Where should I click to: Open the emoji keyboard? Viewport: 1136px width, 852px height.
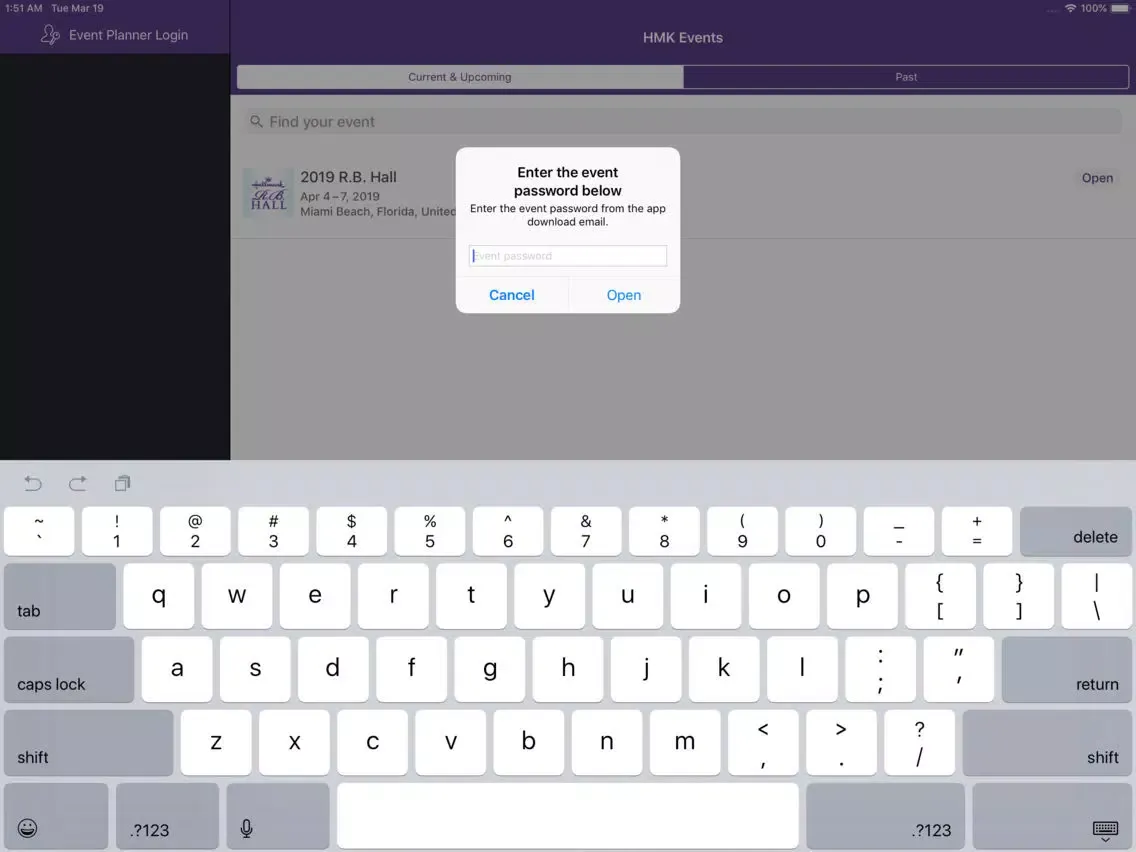point(29,828)
